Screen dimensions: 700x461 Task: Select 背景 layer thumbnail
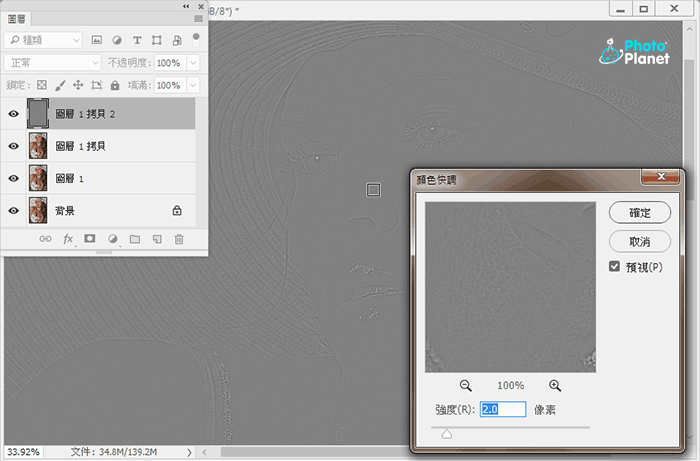38,210
